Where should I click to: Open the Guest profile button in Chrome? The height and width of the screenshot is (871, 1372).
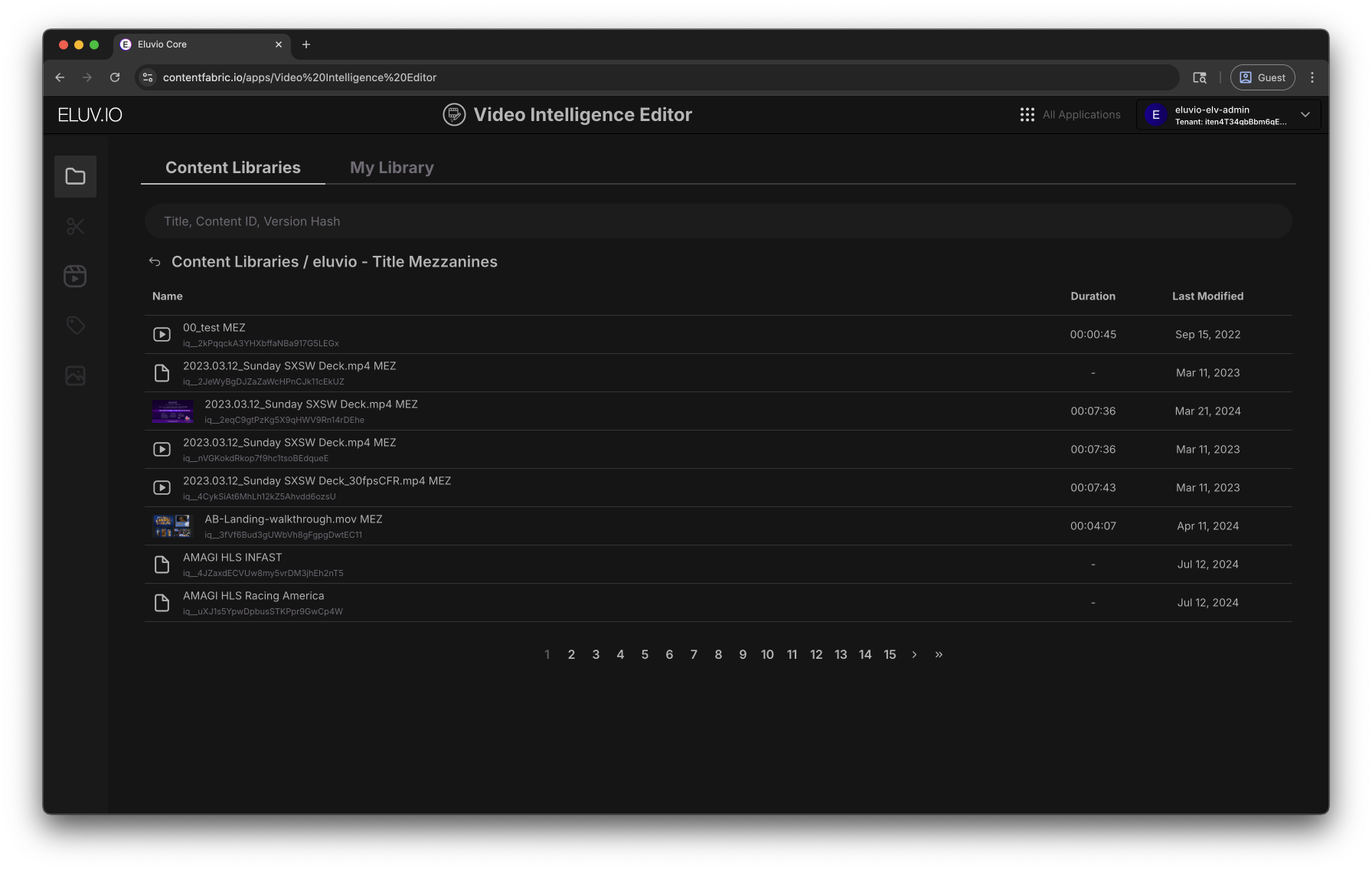coord(1262,77)
